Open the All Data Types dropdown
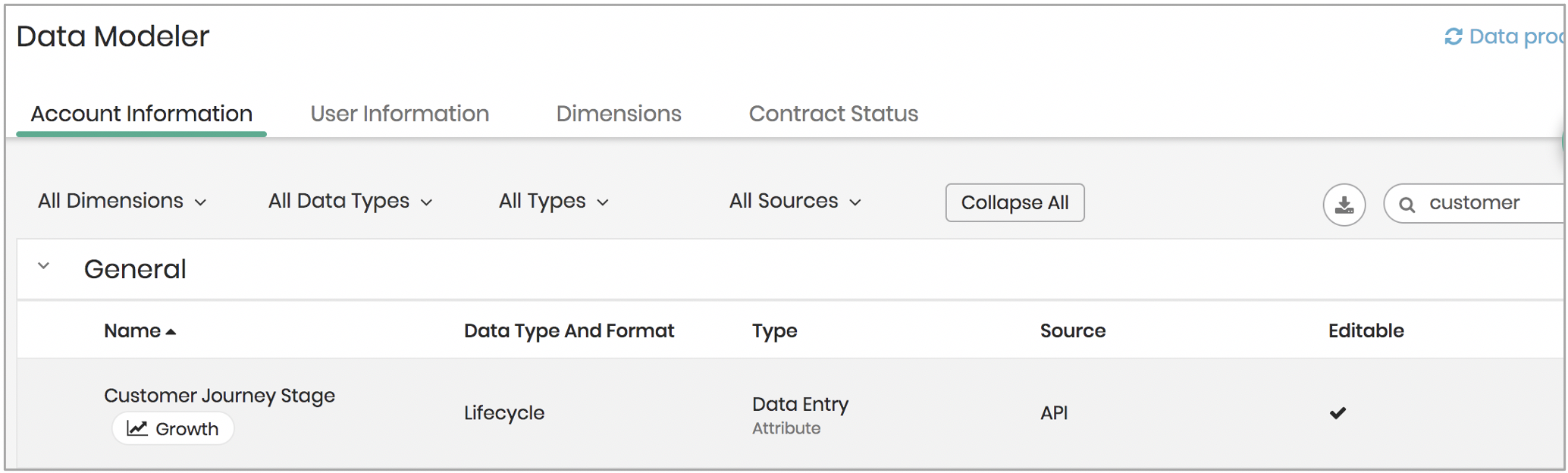 click(x=350, y=201)
